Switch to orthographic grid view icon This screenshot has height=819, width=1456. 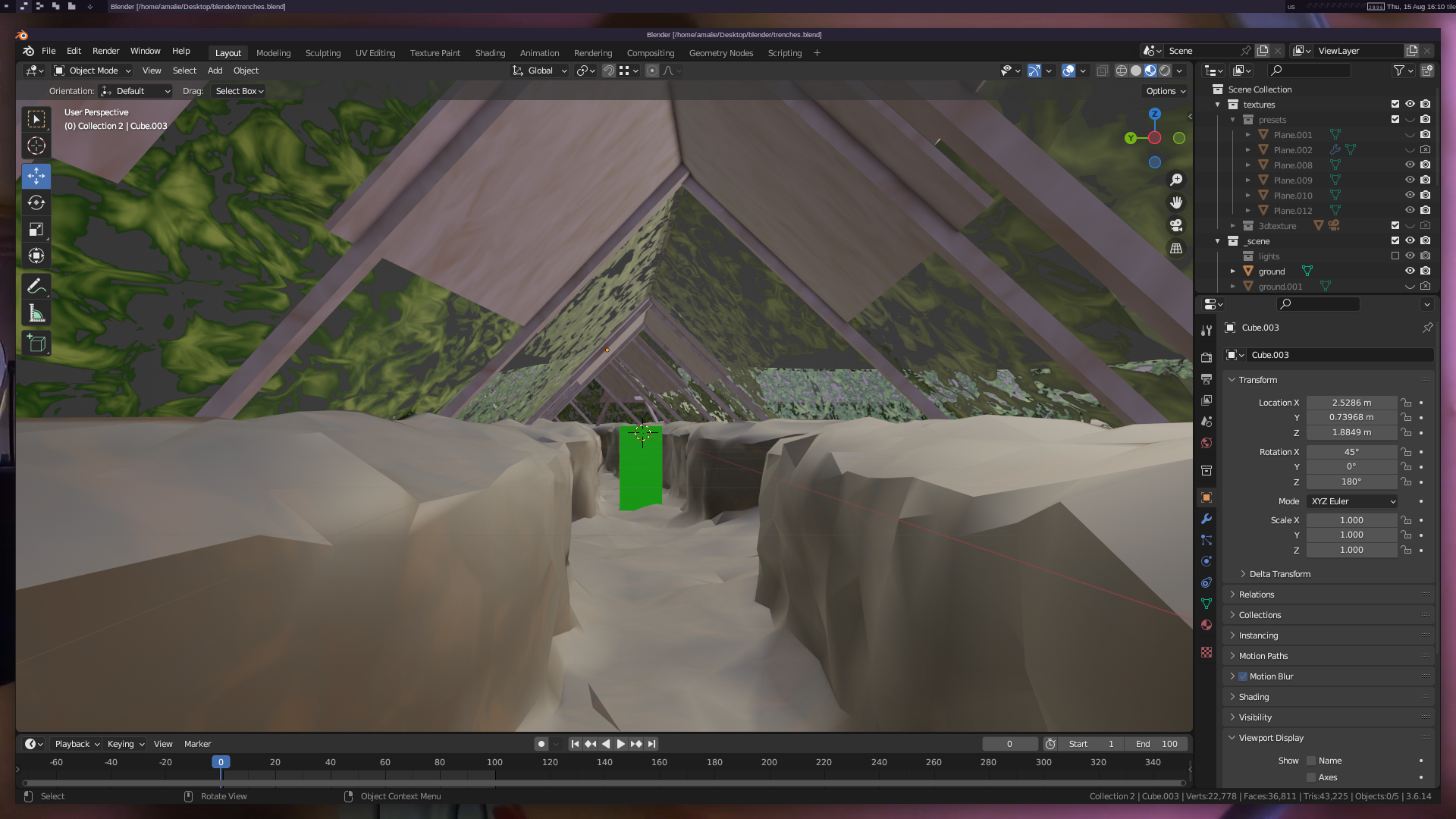(1176, 249)
